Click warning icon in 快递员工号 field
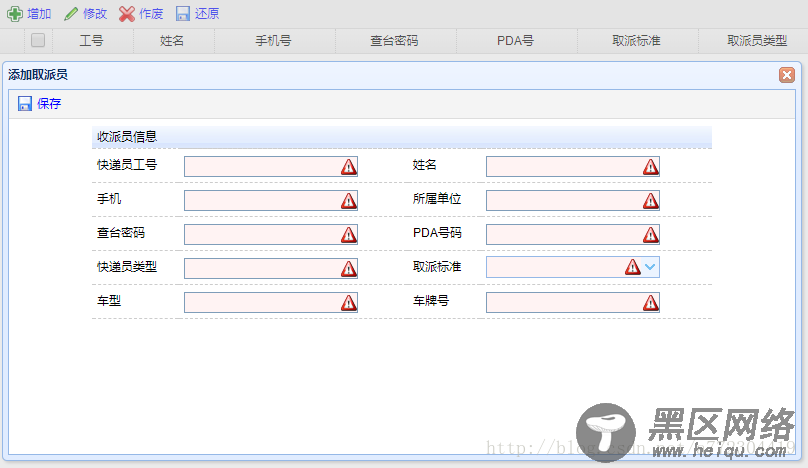This screenshot has height=468, width=808. click(x=349, y=167)
